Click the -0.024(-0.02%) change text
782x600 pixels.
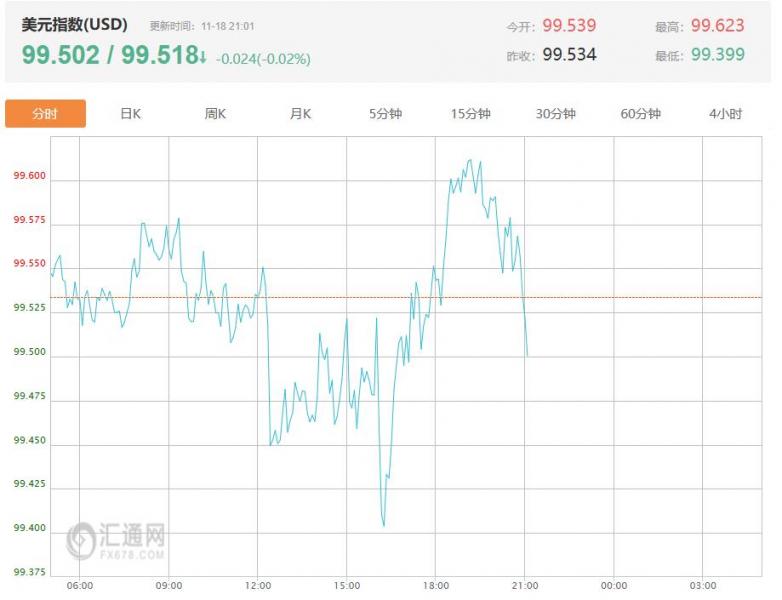[x=263, y=59]
